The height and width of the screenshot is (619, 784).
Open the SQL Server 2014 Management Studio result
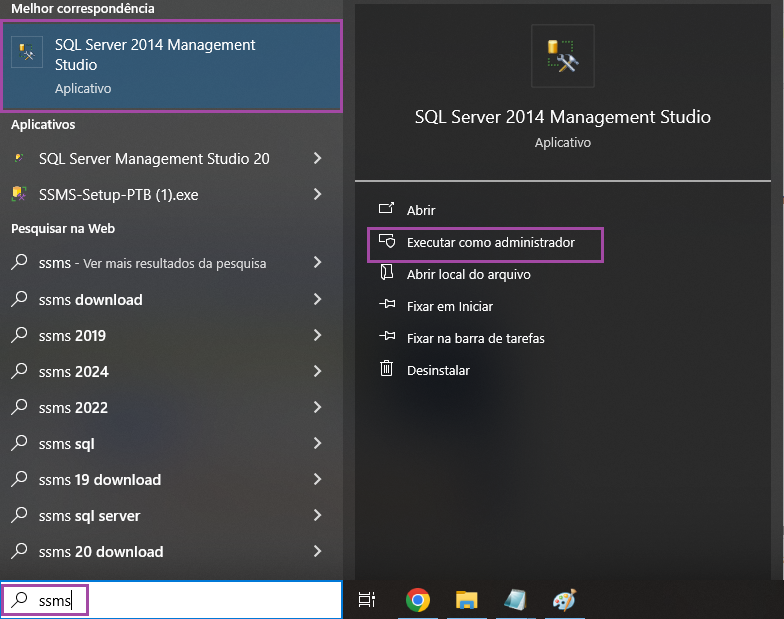[171, 65]
